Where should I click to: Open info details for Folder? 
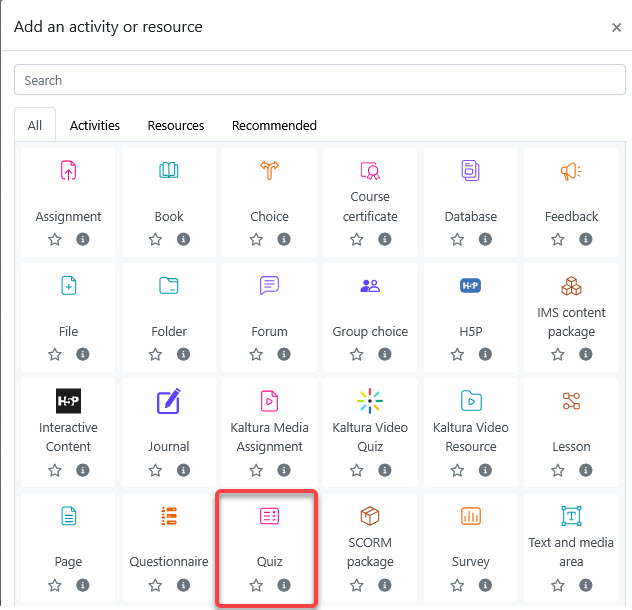click(183, 355)
